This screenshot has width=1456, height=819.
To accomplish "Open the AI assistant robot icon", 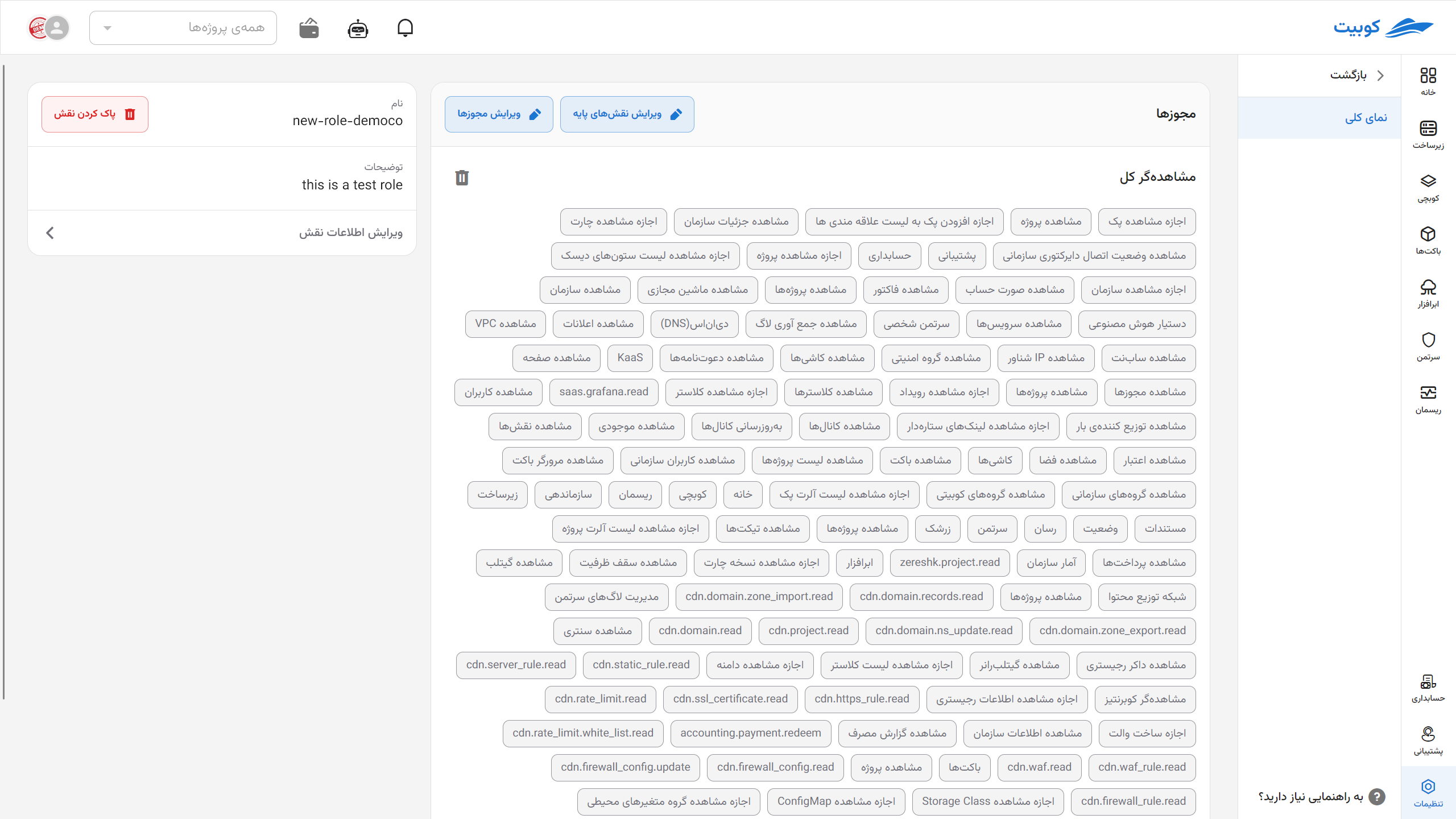I will [358, 28].
